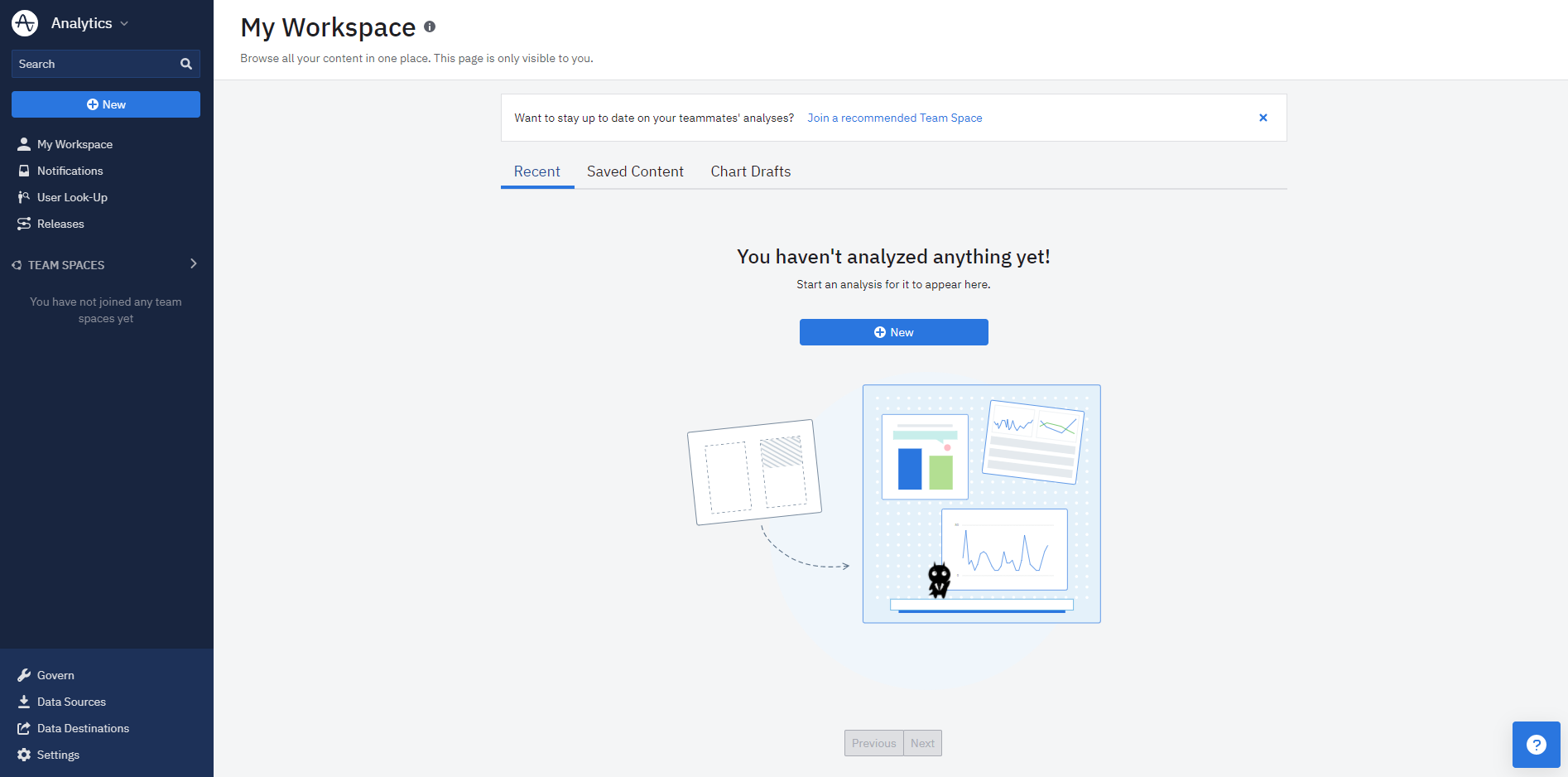The image size is (1568, 777).
Task: Switch to Saved Content tab
Action: (635, 171)
